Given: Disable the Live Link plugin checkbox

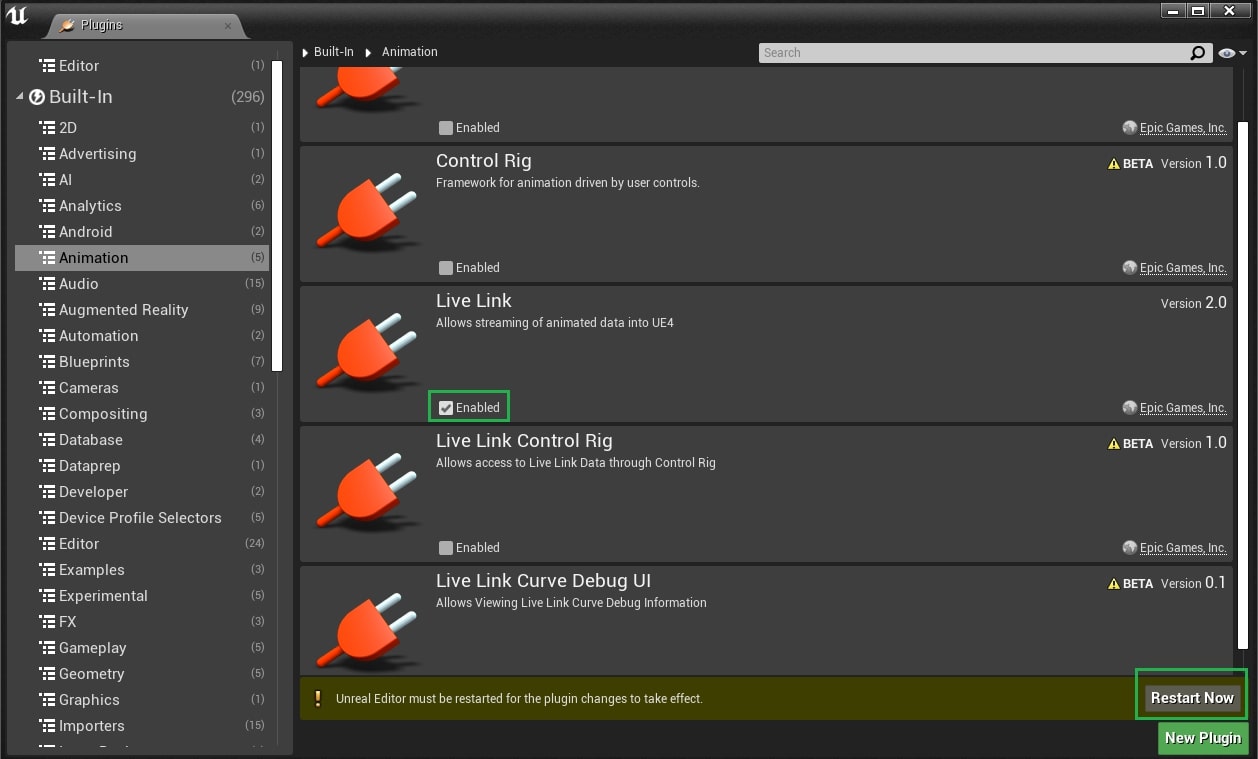Looking at the screenshot, I should pyautogui.click(x=446, y=408).
